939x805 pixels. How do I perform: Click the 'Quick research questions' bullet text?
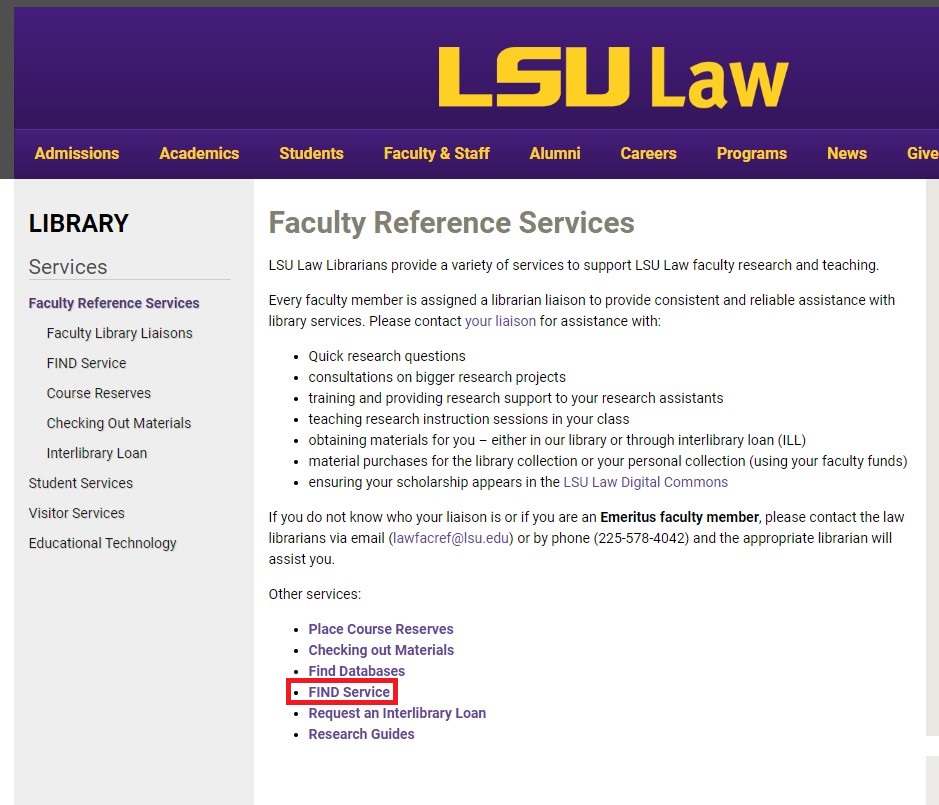point(386,356)
